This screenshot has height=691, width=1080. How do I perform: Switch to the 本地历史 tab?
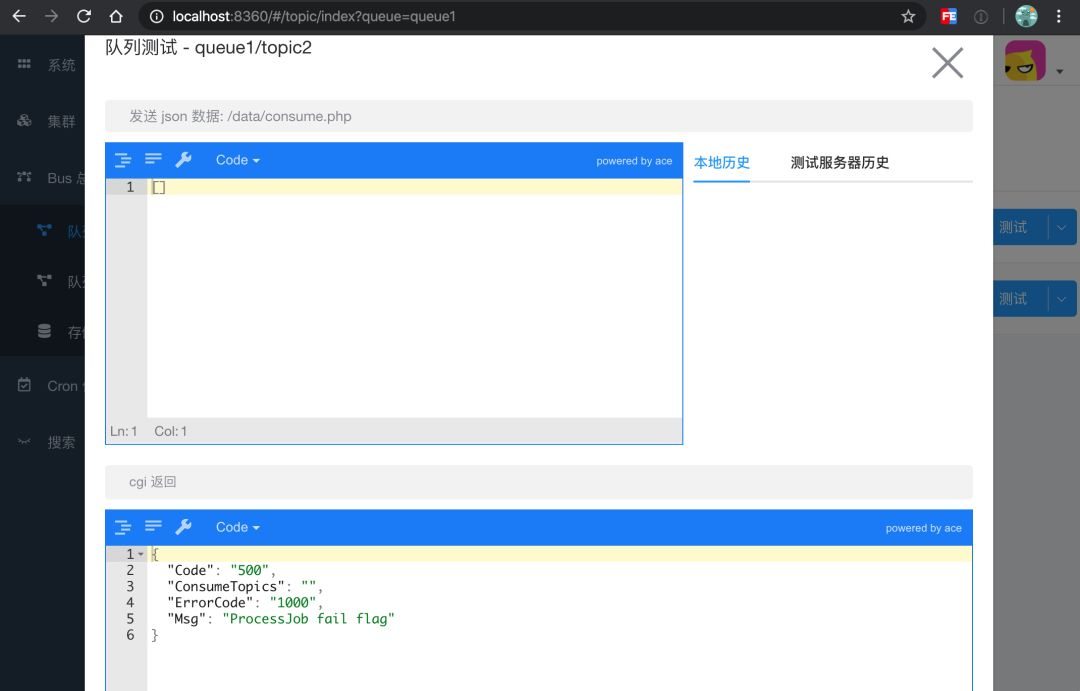click(x=721, y=163)
